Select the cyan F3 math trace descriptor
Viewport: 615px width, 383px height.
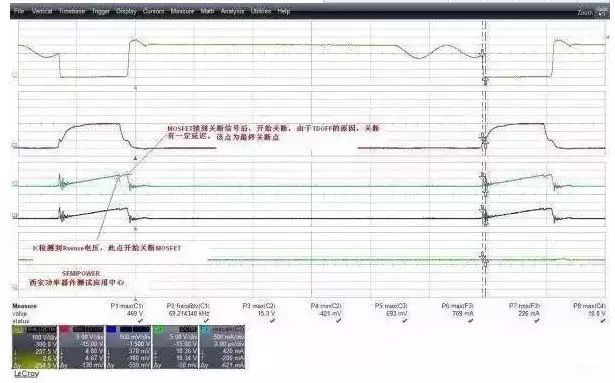[222, 347]
